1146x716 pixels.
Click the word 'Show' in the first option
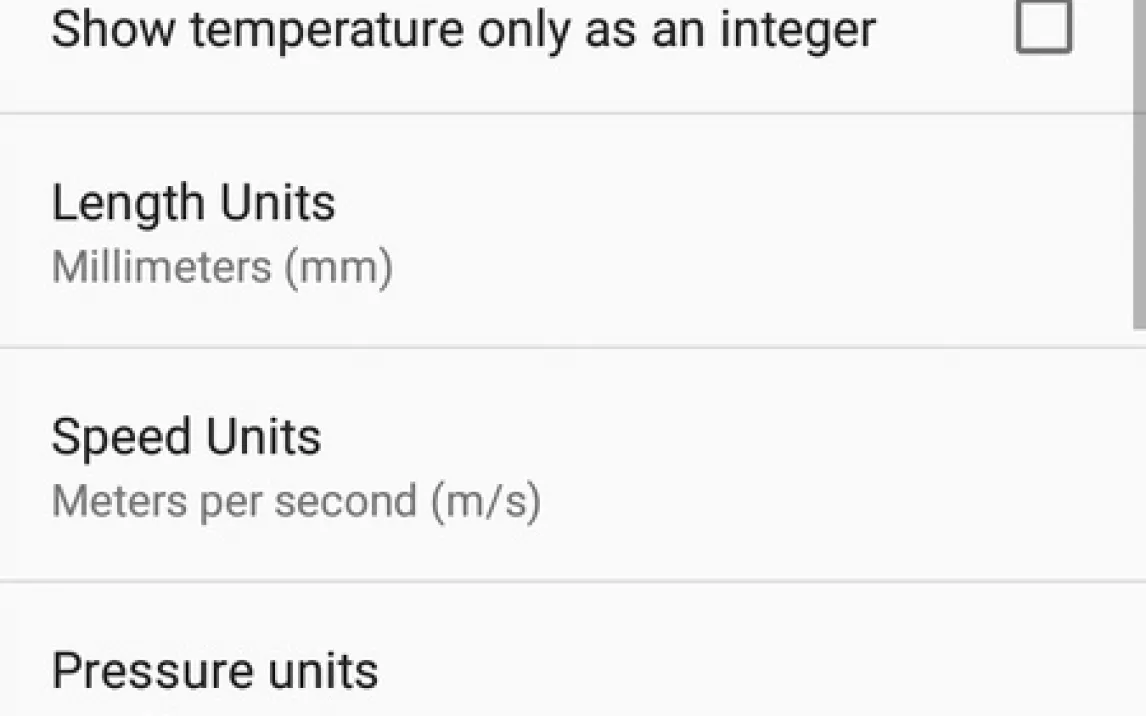tap(113, 29)
